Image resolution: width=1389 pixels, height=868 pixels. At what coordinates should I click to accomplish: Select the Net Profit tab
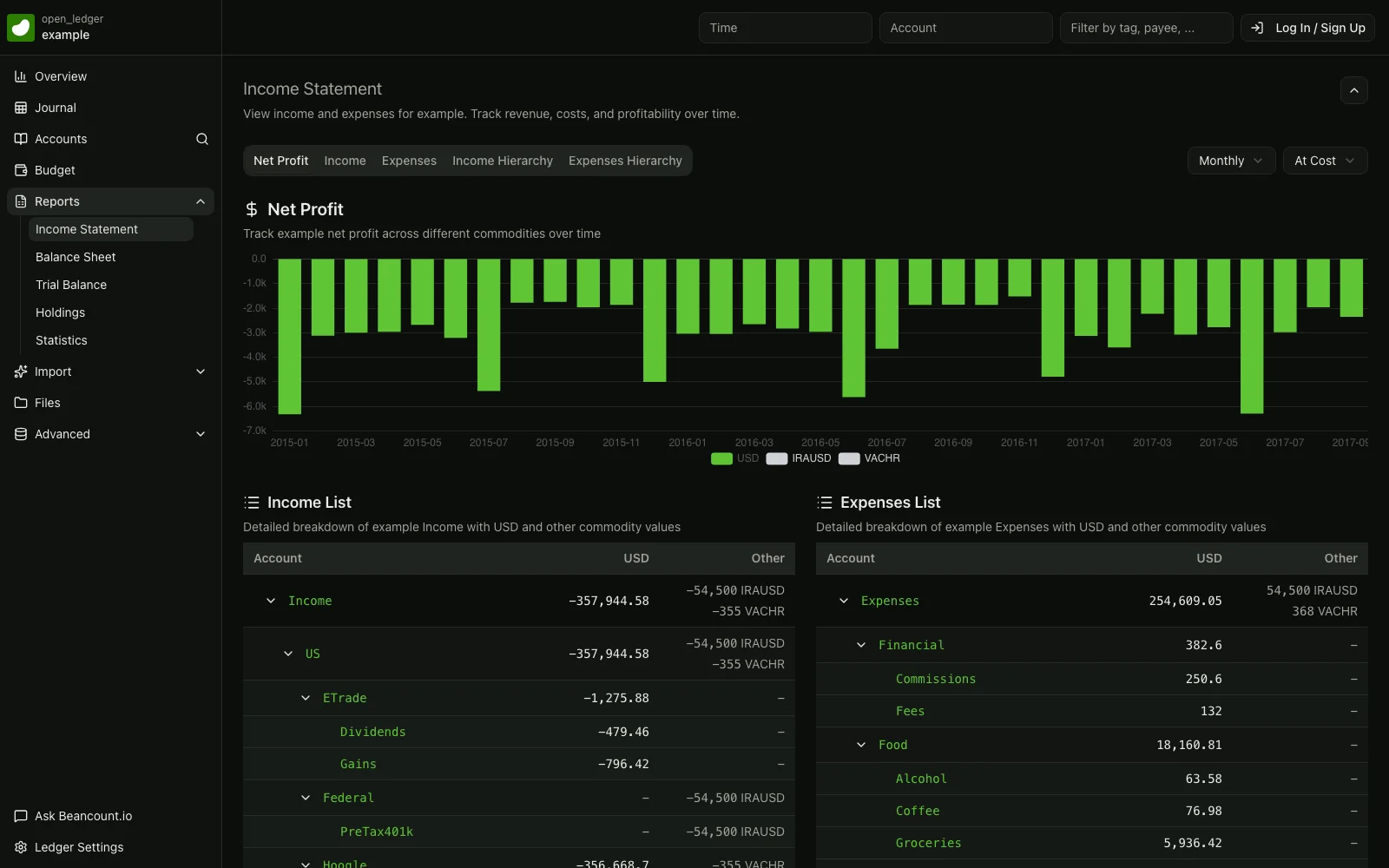pos(280,161)
